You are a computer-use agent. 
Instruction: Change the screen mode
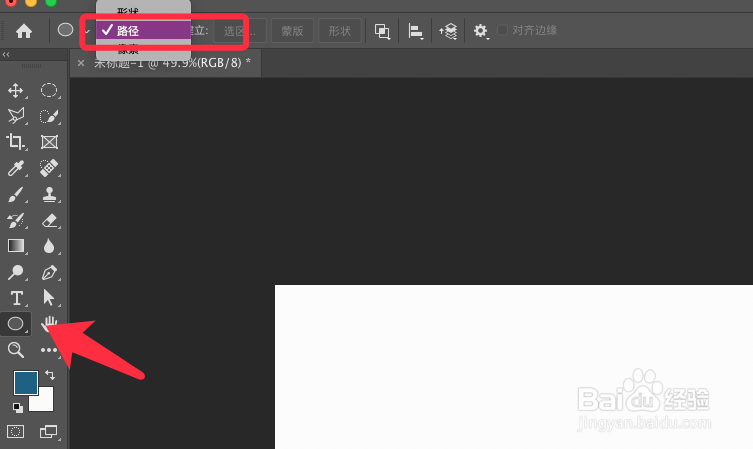click(x=49, y=431)
